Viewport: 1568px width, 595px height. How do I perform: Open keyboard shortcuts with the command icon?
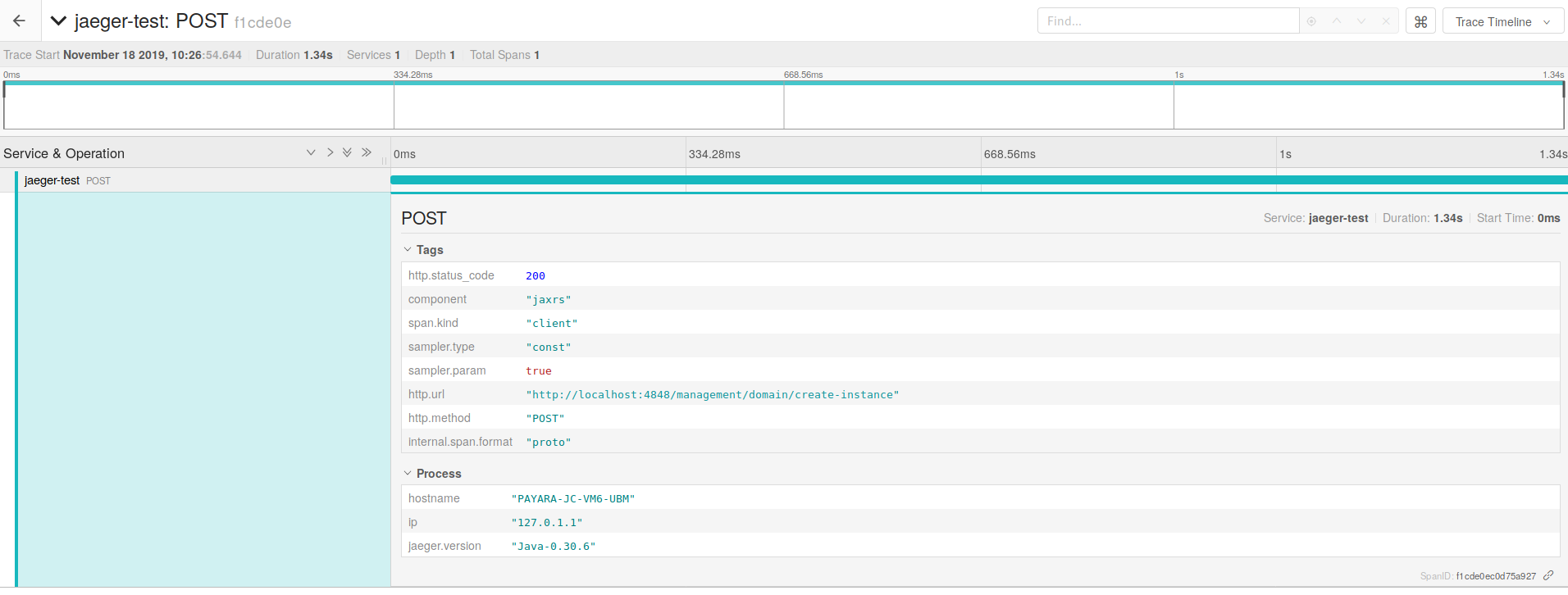(x=1420, y=22)
